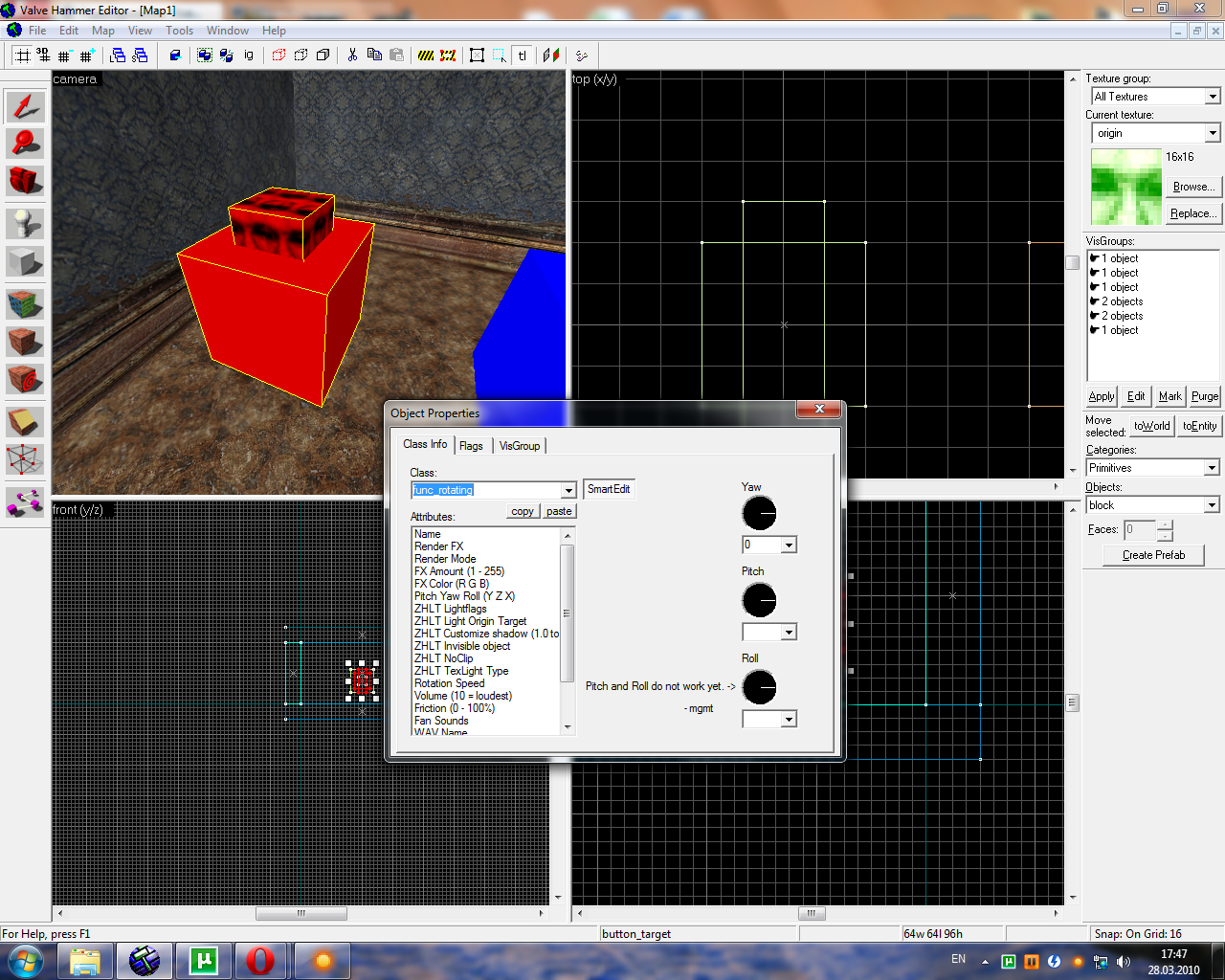This screenshot has width=1225, height=980.
Task: Click Apply Current Texture brick icon
Action: (25, 342)
